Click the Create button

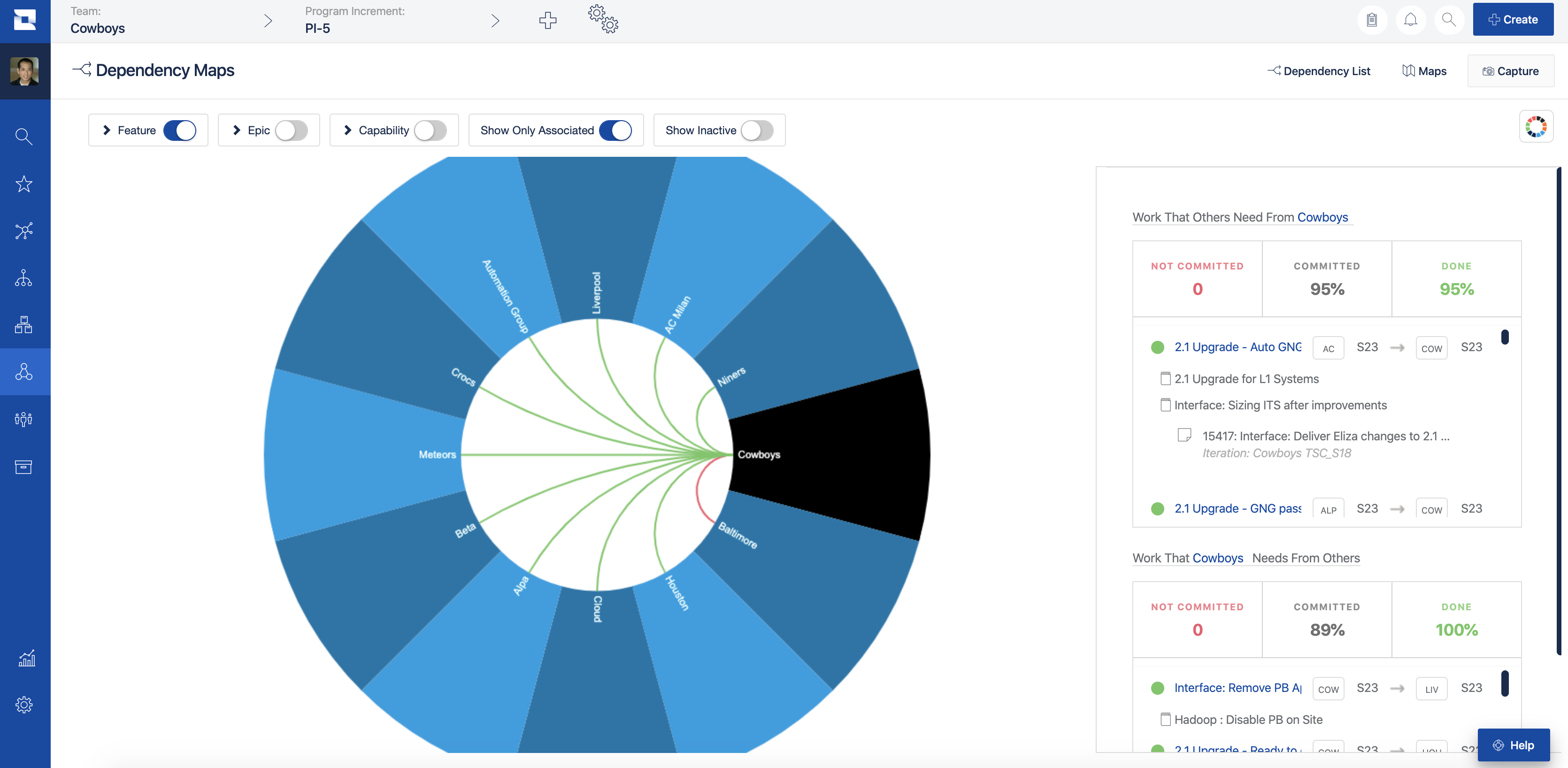coord(1513,19)
